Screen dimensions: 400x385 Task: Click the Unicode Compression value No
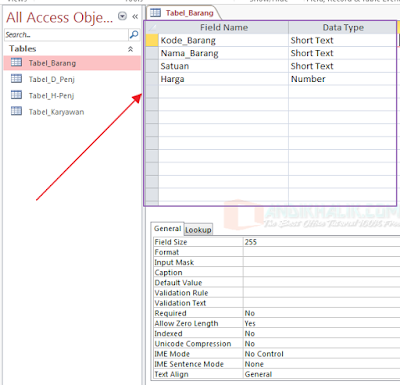321,344
